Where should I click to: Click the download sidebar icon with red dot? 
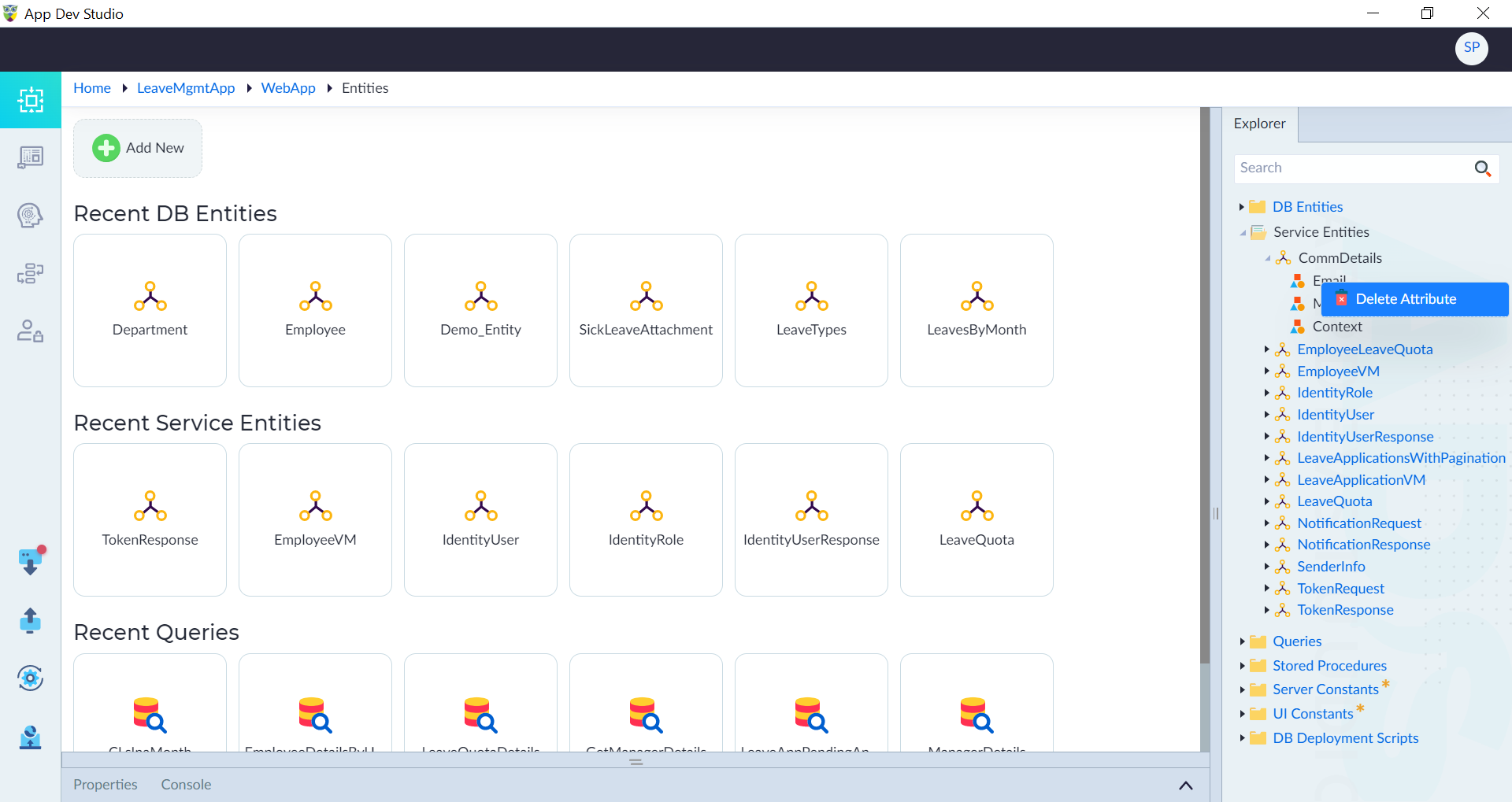point(31,561)
